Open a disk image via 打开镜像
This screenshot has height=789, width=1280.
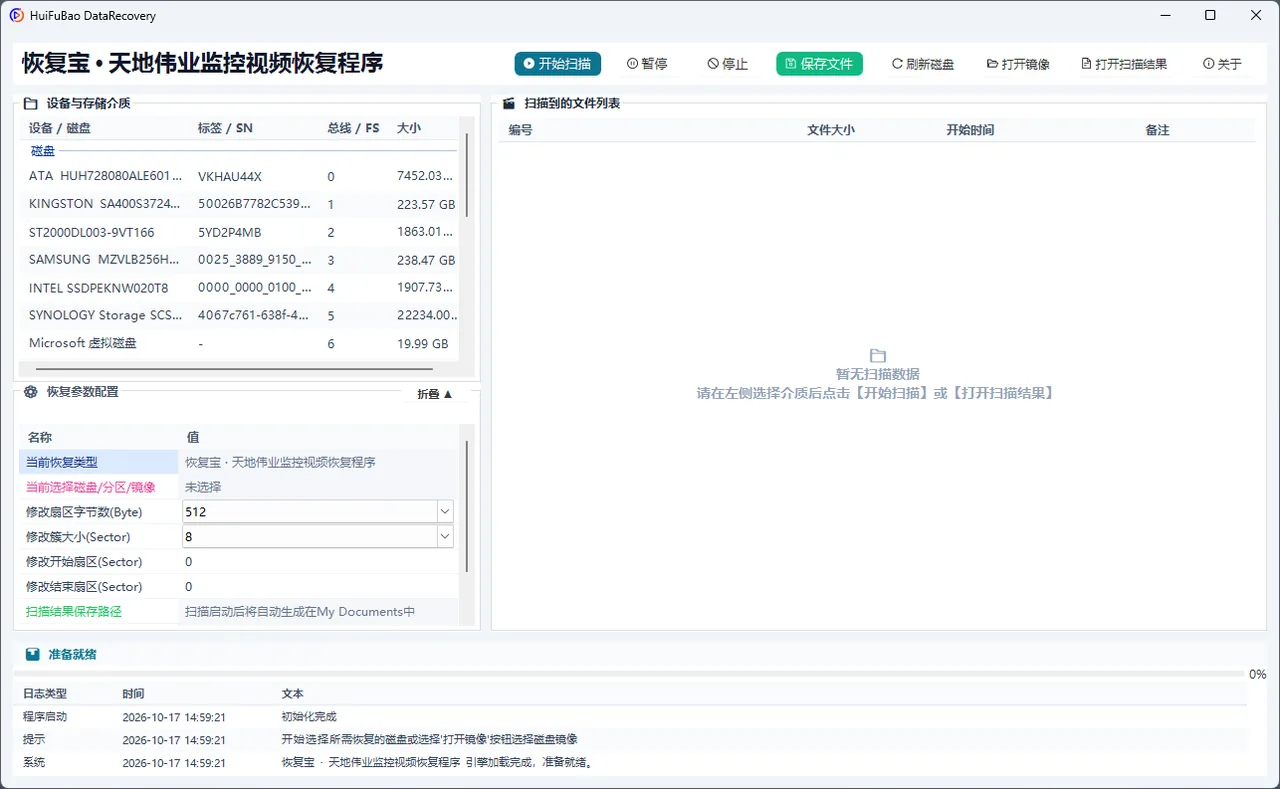click(x=1018, y=64)
